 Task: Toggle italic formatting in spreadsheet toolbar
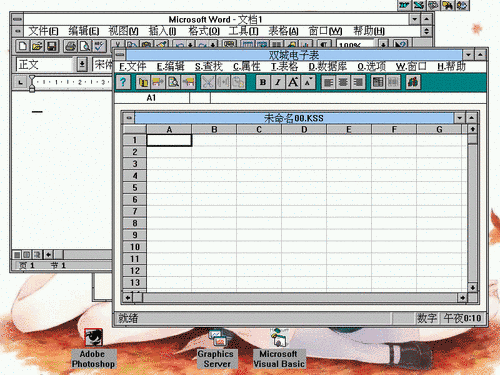tap(278, 82)
